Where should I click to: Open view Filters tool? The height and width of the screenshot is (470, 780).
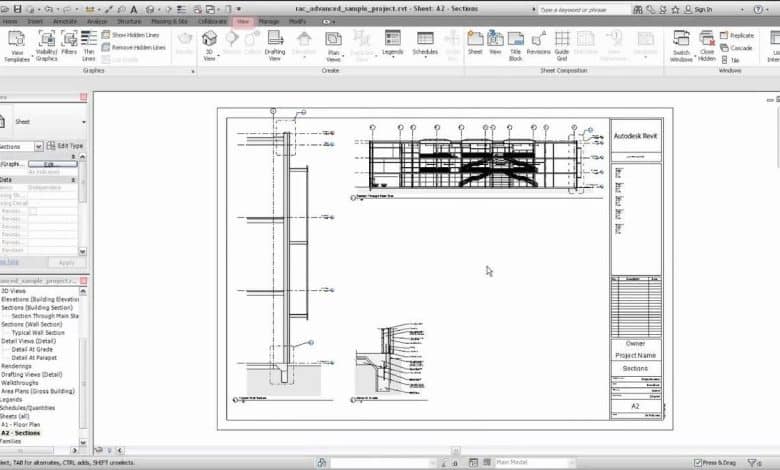69,43
